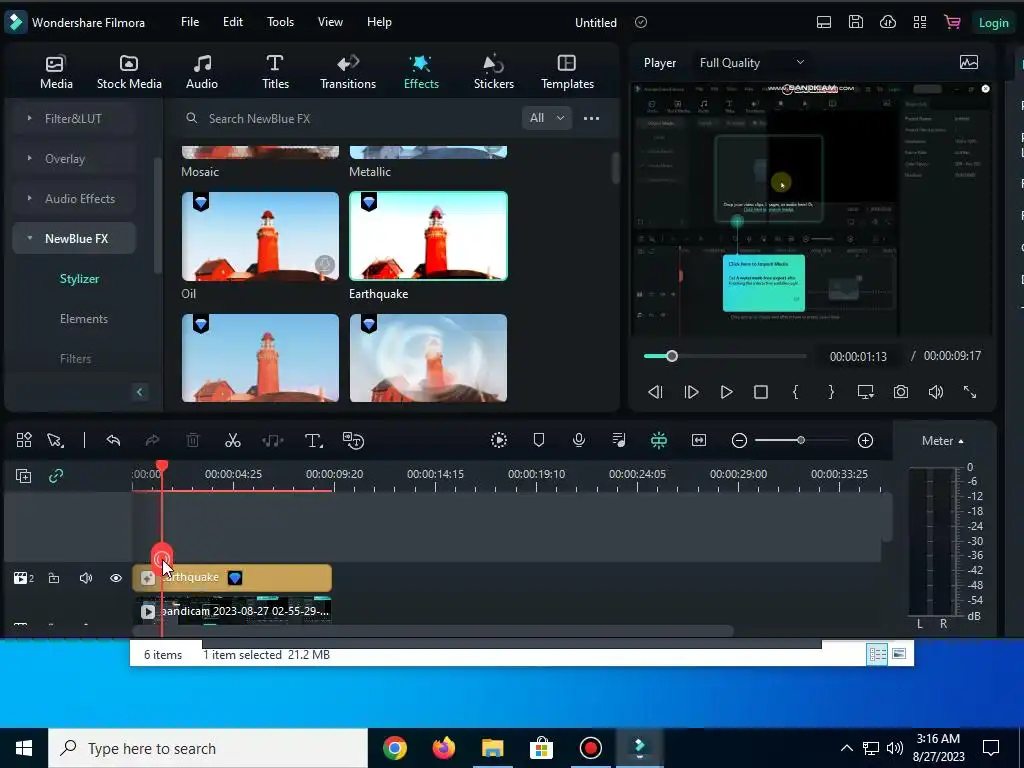Click the cloud upload icon
Viewport: 1024px width, 768px height.
pos(888,22)
